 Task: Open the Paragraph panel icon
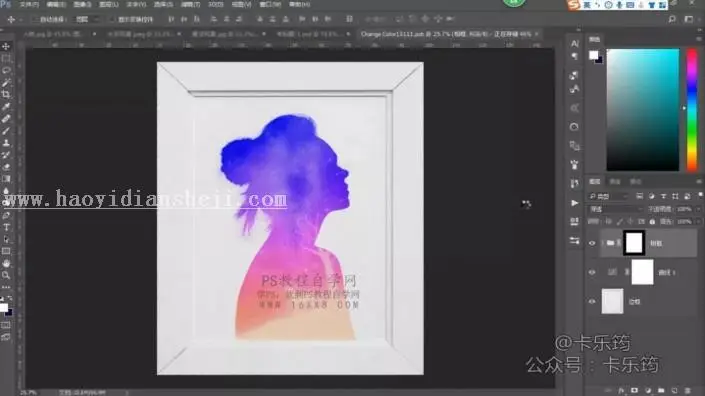pos(575,56)
